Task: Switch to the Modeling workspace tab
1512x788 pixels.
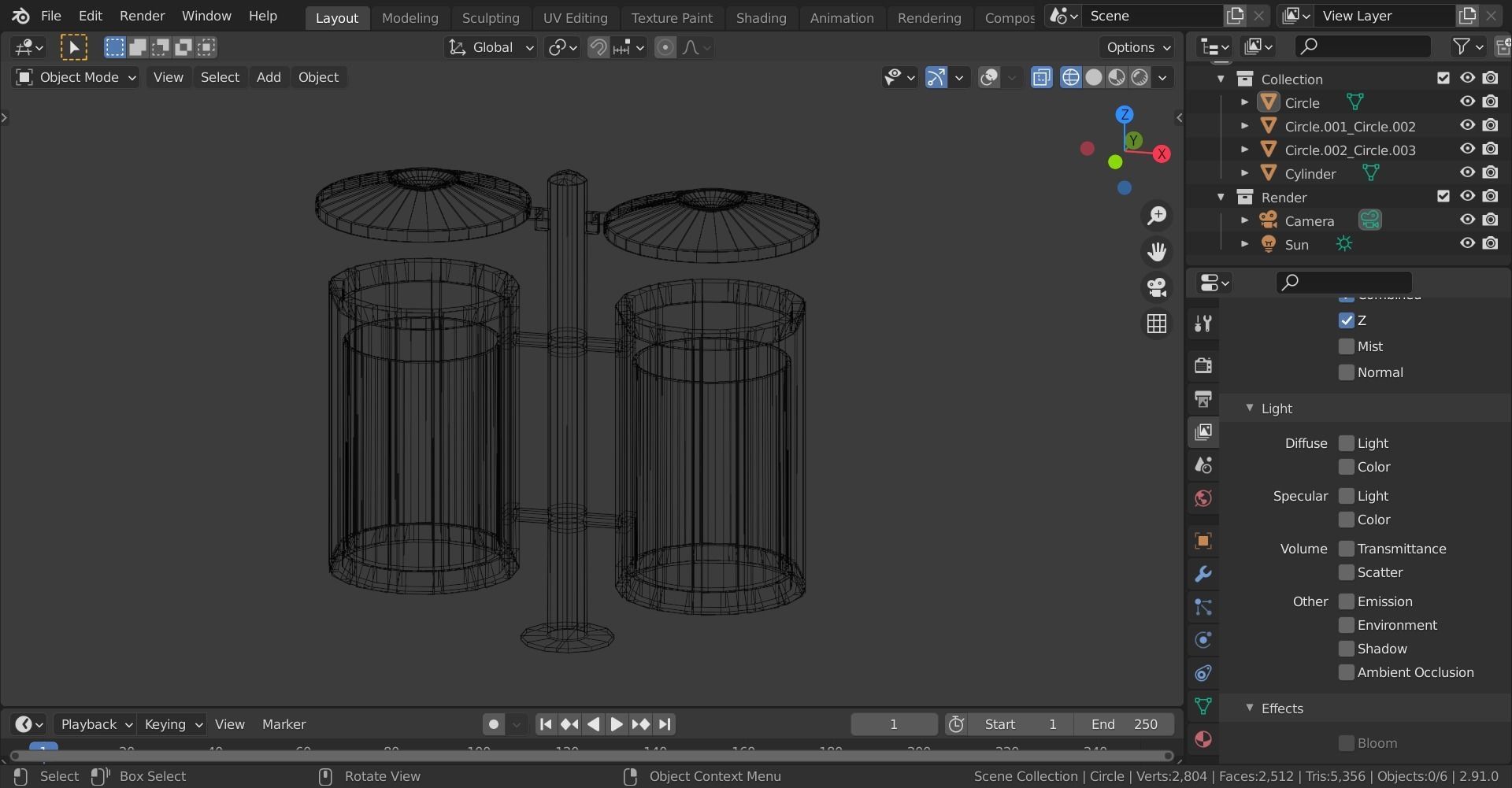Action: 410,17
